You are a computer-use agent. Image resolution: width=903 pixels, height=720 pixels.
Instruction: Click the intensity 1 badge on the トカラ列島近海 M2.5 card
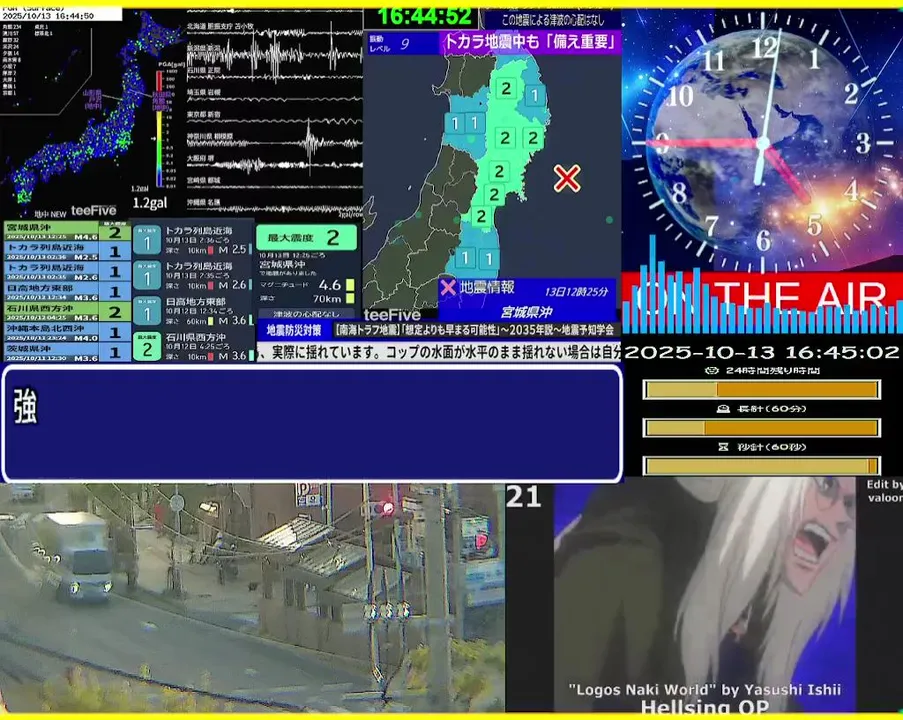pyautogui.click(x=147, y=240)
